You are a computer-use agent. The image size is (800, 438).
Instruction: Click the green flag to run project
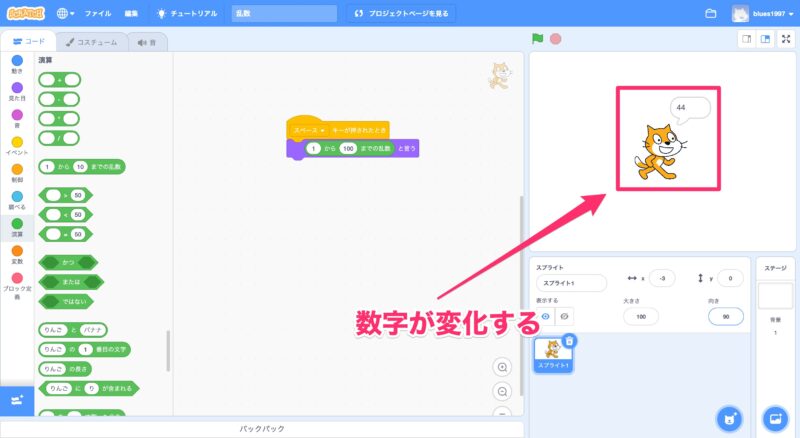click(538, 39)
